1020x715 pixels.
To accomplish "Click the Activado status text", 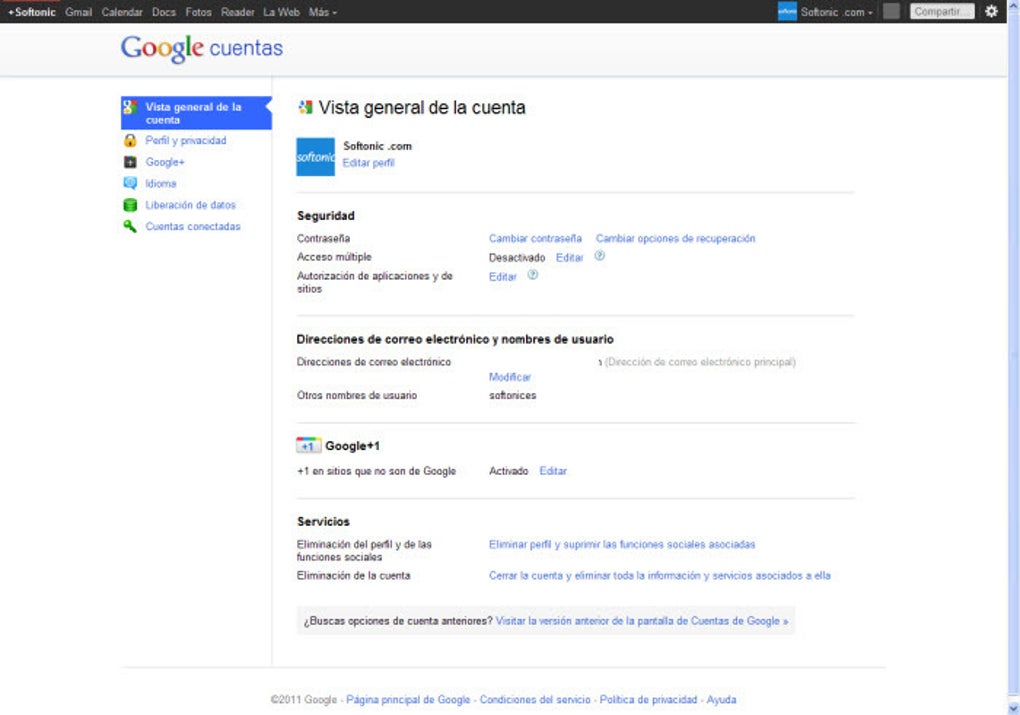I will [x=509, y=470].
